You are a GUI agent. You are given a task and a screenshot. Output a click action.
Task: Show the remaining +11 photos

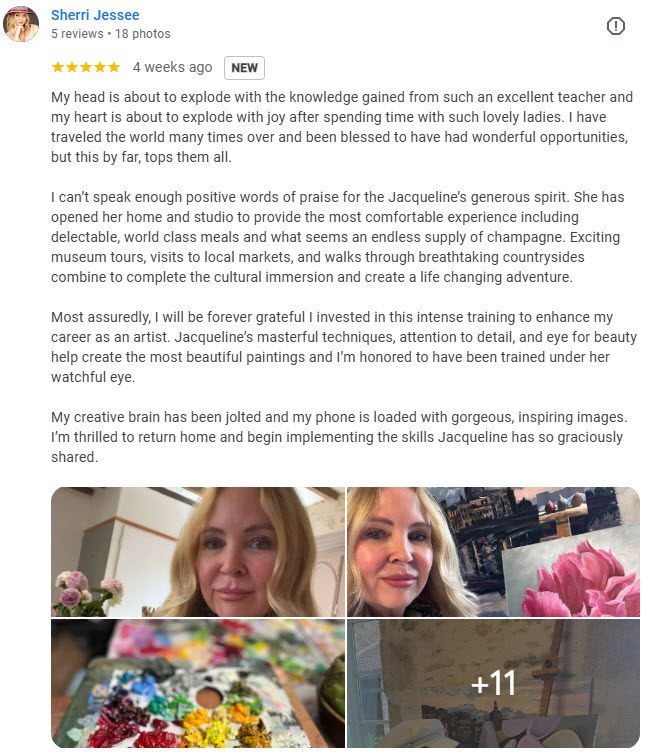[x=494, y=683]
